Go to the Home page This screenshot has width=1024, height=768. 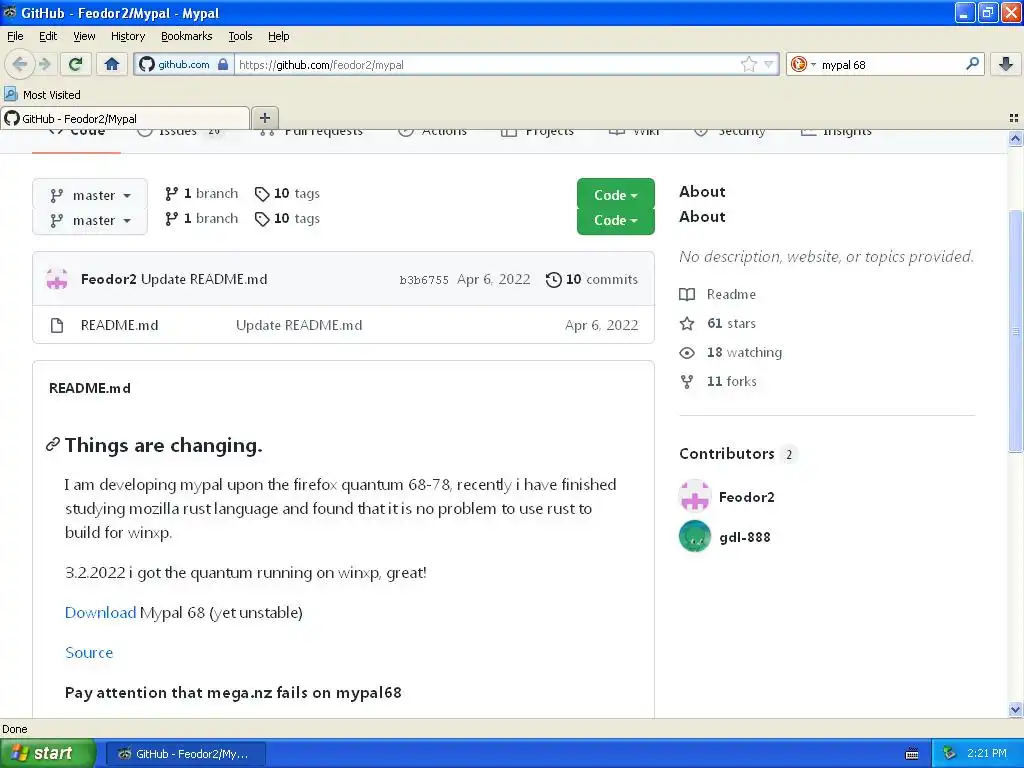(x=112, y=64)
